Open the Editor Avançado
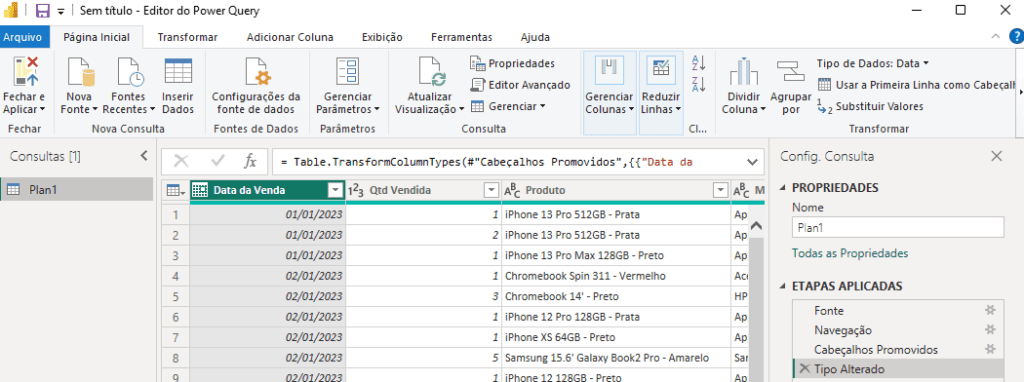This screenshot has width=1024, height=382. pyautogui.click(x=520, y=85)
